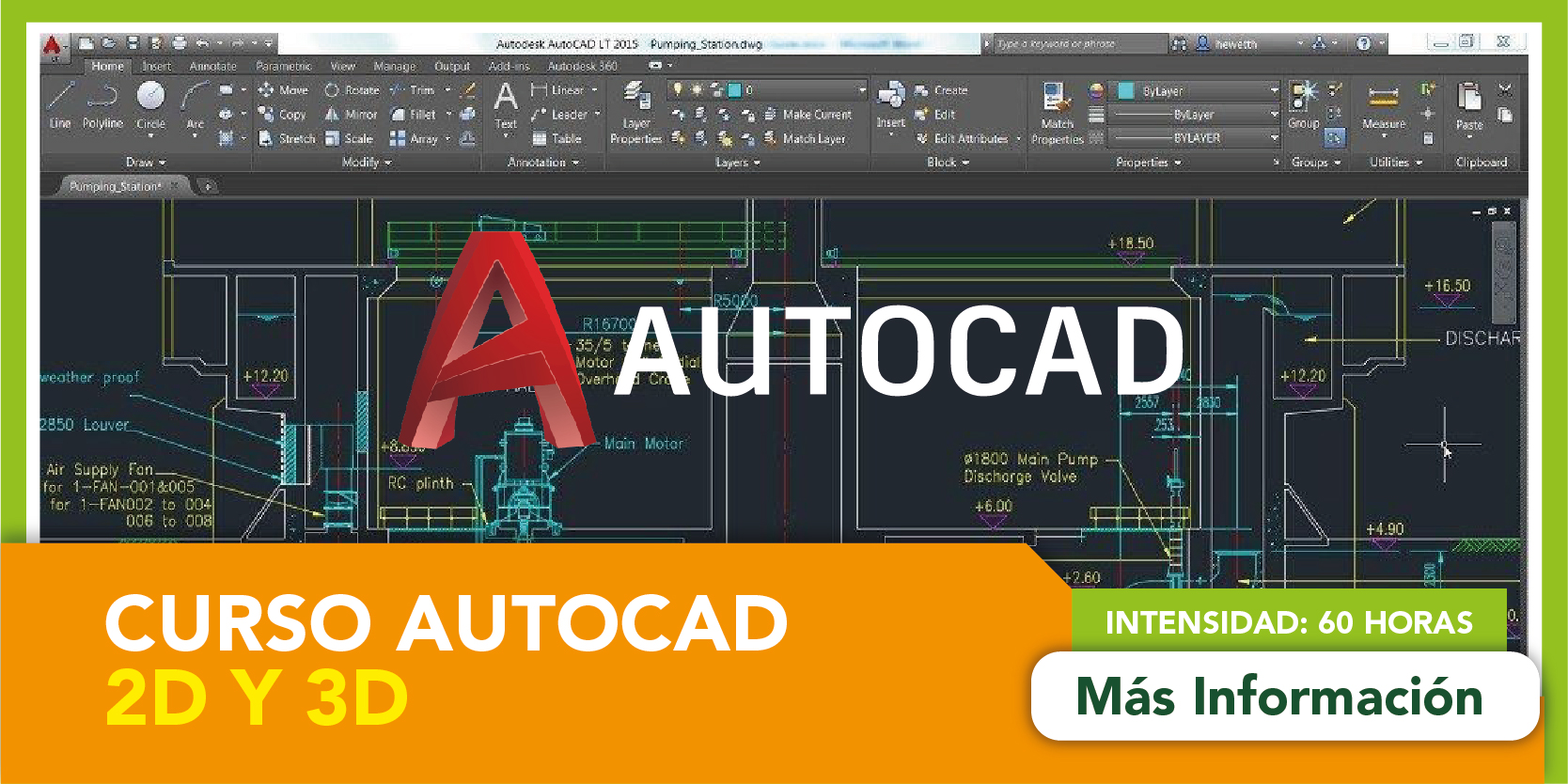This screenshot has width=1568, height=784.
Task: Use the Stretch tool
Action: [287, 139]
